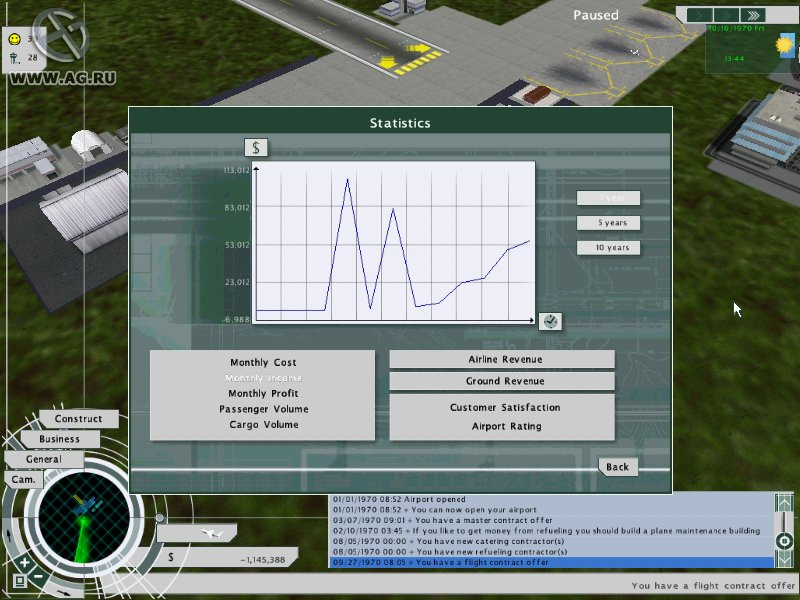Click the bottom status bar message

(713, 586)
